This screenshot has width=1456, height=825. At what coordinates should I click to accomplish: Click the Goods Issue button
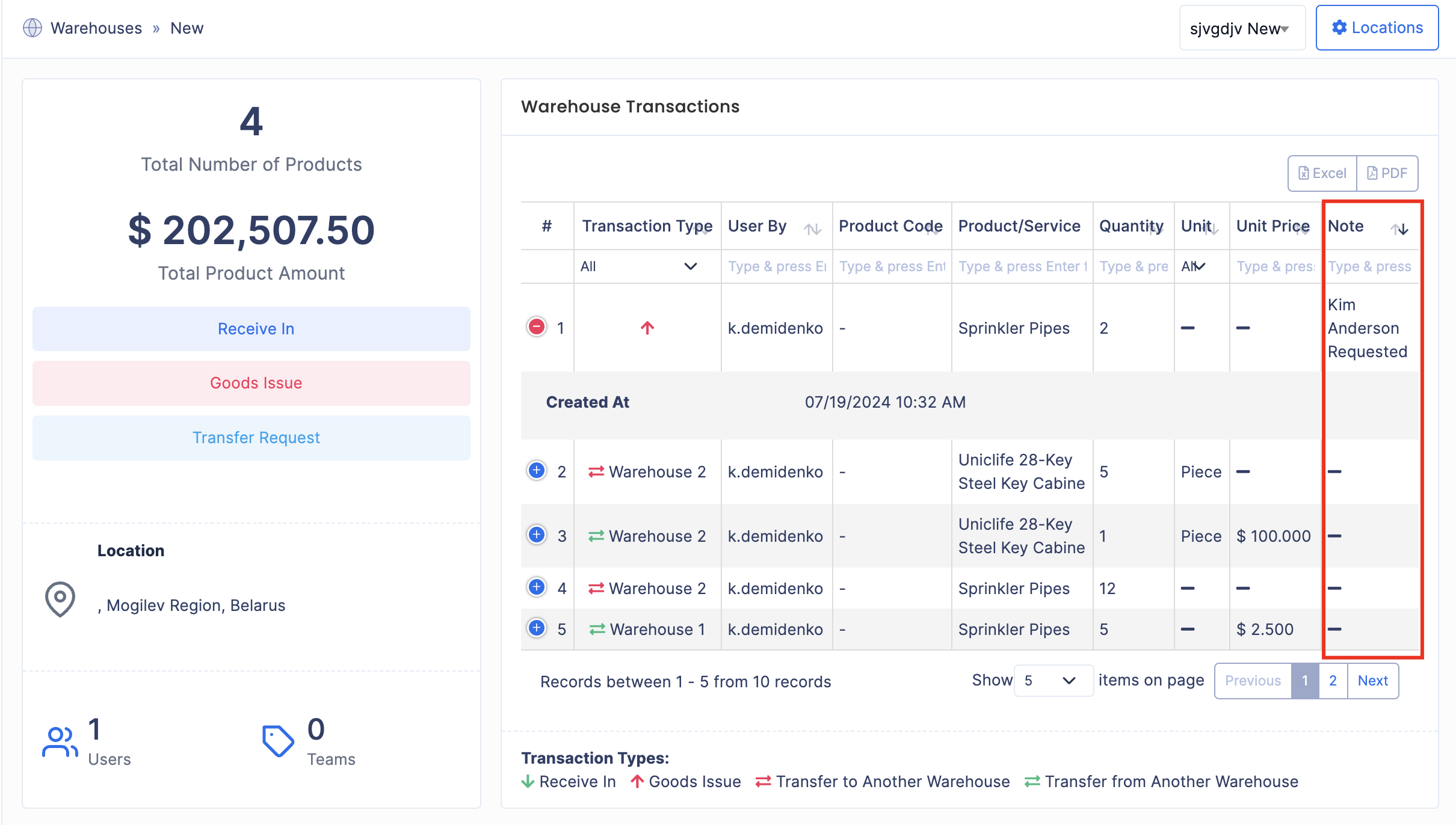pos(251,383)
